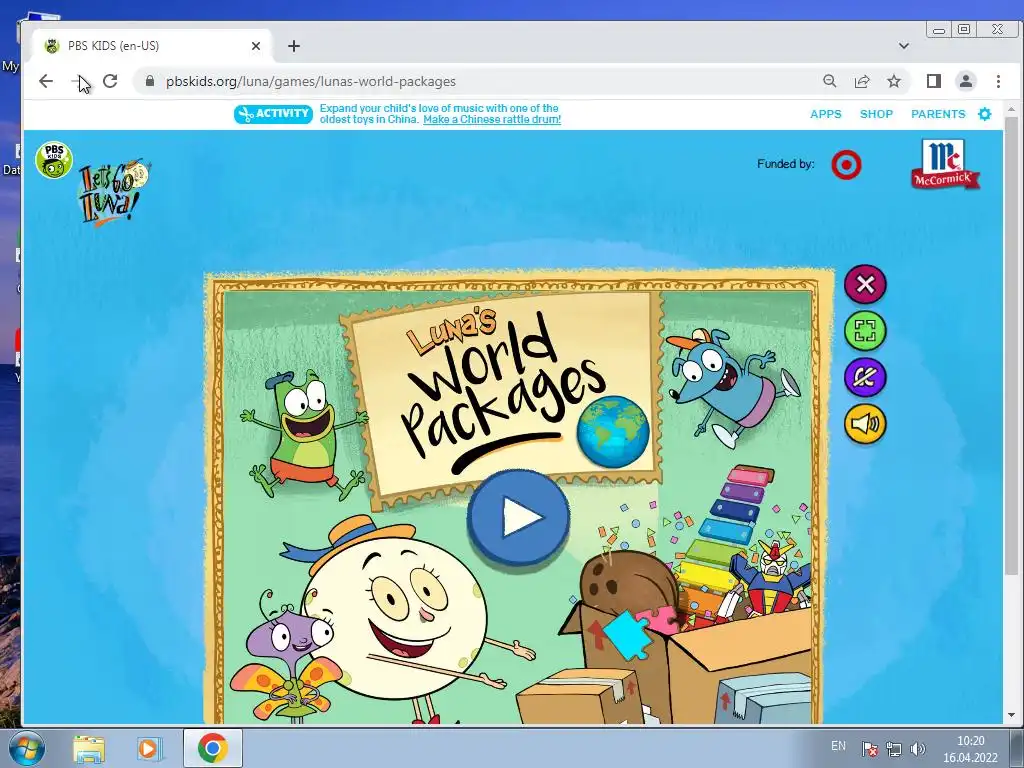The height and width of the screenshot is (768, 1024).
Task: Open the Chrome side panel
Action: tap(933, 81)
